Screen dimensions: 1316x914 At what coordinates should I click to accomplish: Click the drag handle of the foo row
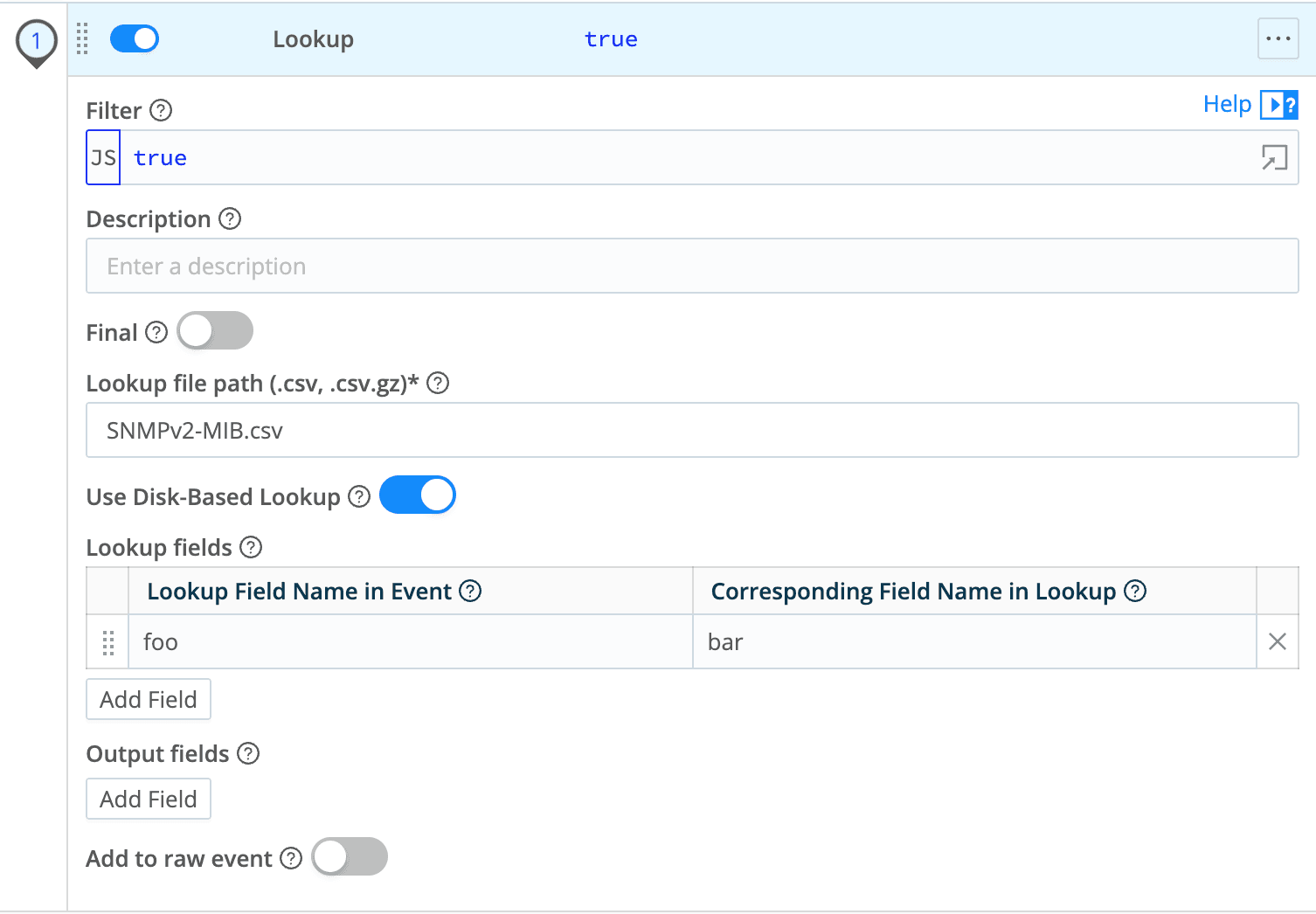(108, 642)
